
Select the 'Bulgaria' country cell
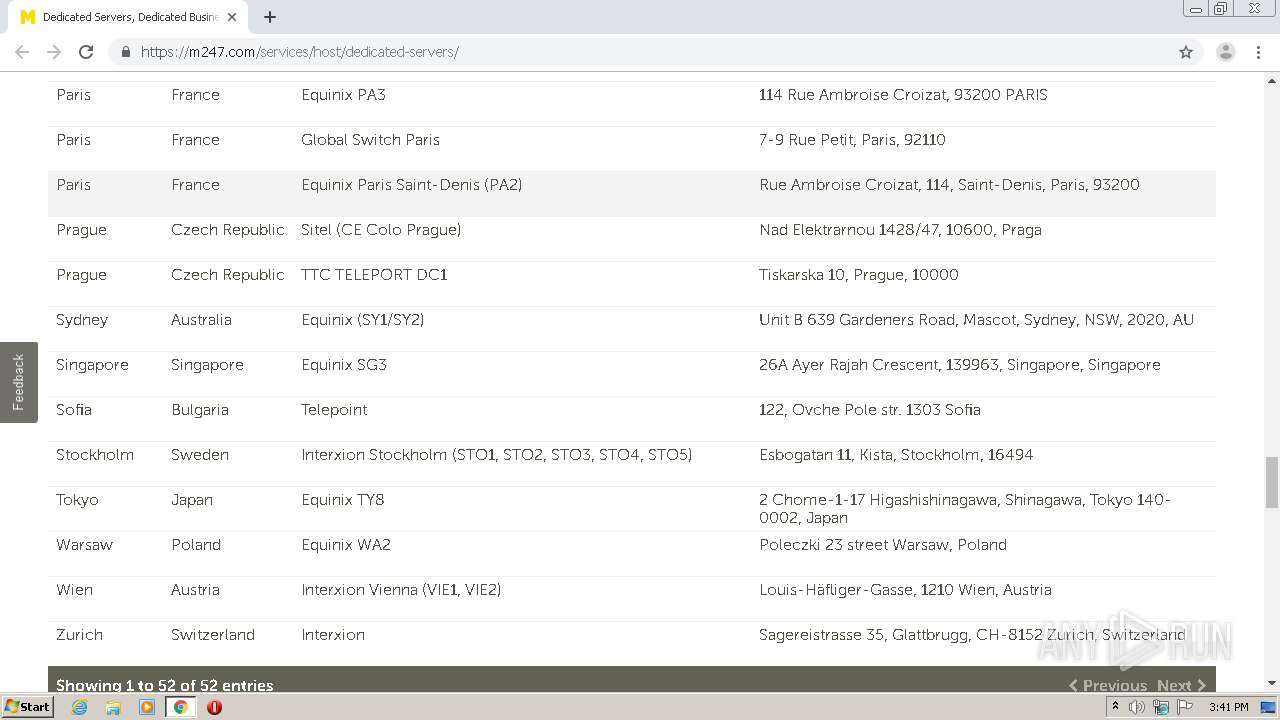200,410
